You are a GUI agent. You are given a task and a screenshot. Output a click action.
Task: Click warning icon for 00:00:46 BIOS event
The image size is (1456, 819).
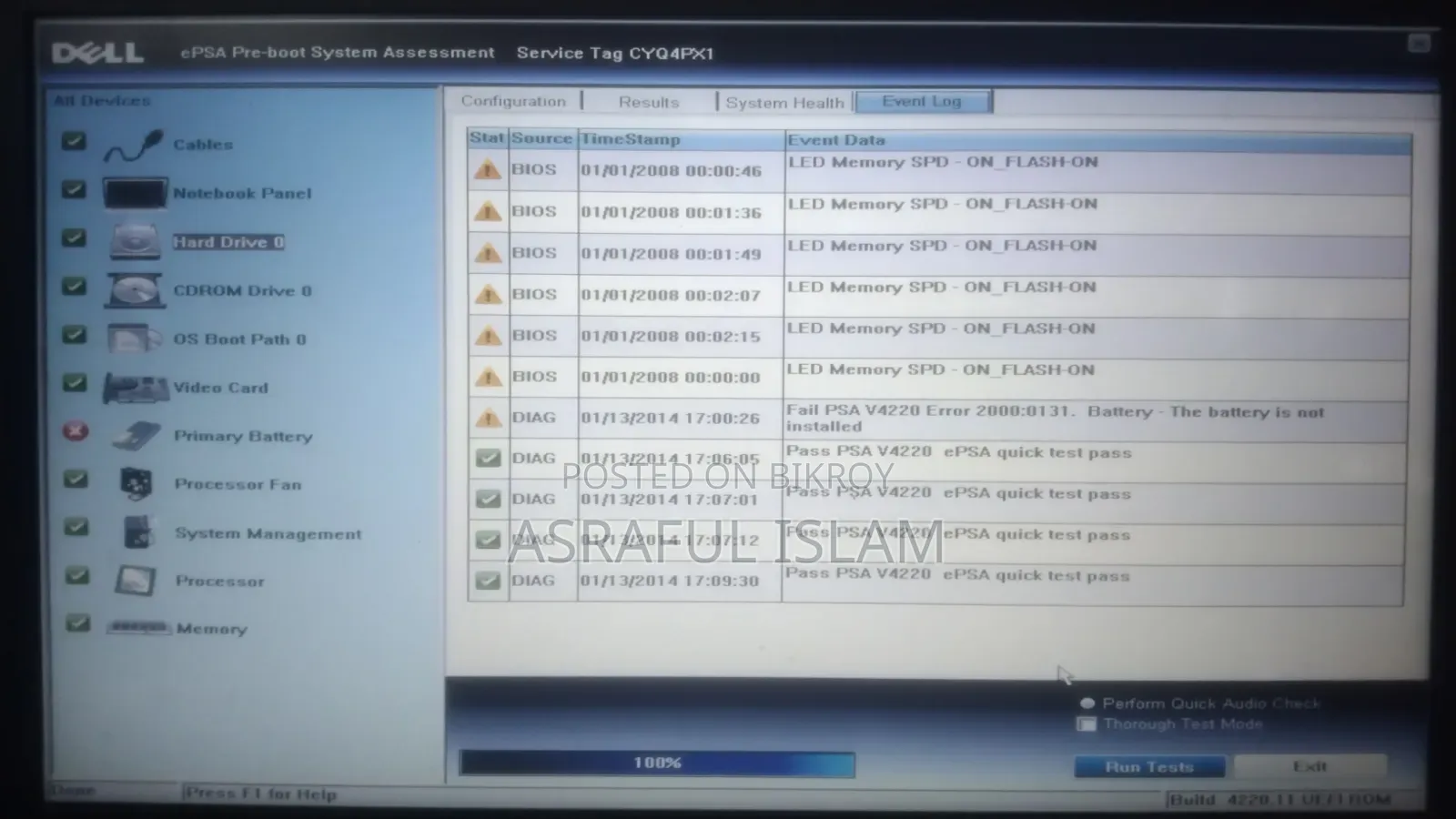click(488, 169)
